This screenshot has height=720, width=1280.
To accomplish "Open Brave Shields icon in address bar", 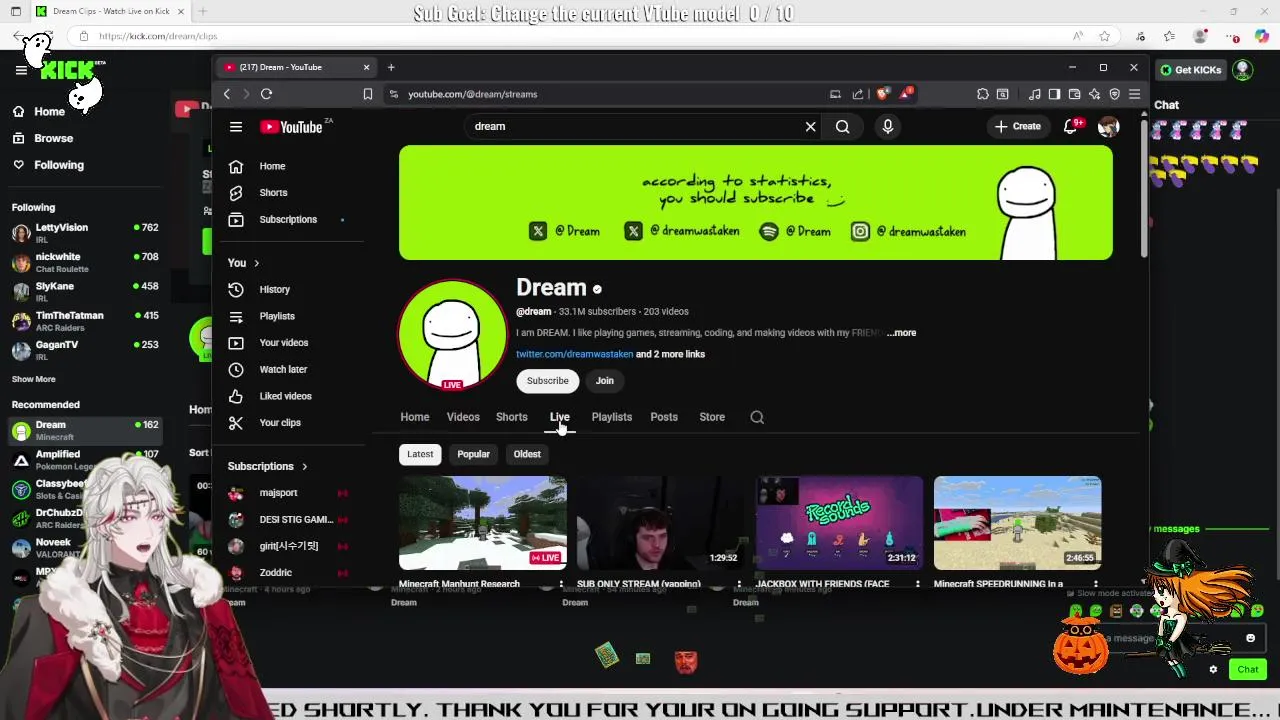I will [x=882, y=94].
